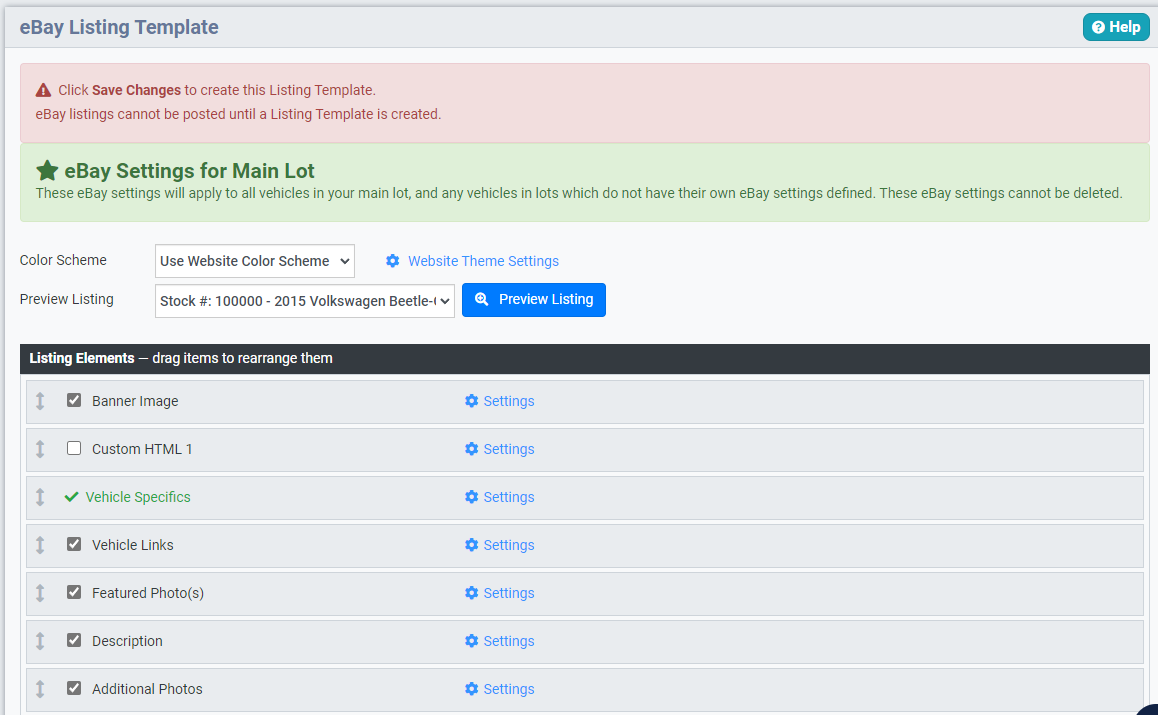Uncheck the Description checkbox
Viewport: 1158px width, 715px height.
tap(74, 640)
